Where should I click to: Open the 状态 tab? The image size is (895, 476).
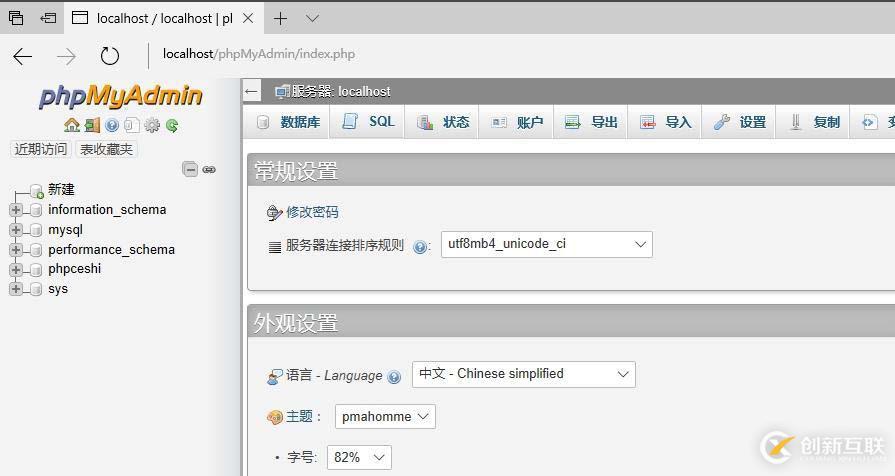point(442,122)
